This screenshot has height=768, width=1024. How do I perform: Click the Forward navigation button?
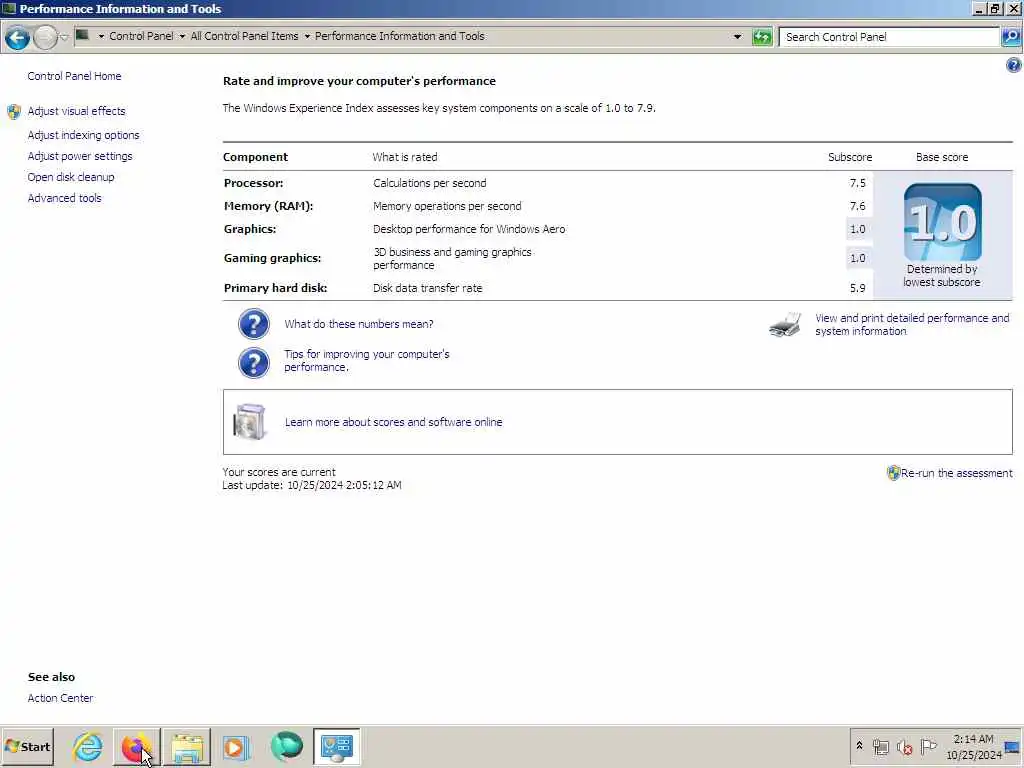(x=45, y=37)
